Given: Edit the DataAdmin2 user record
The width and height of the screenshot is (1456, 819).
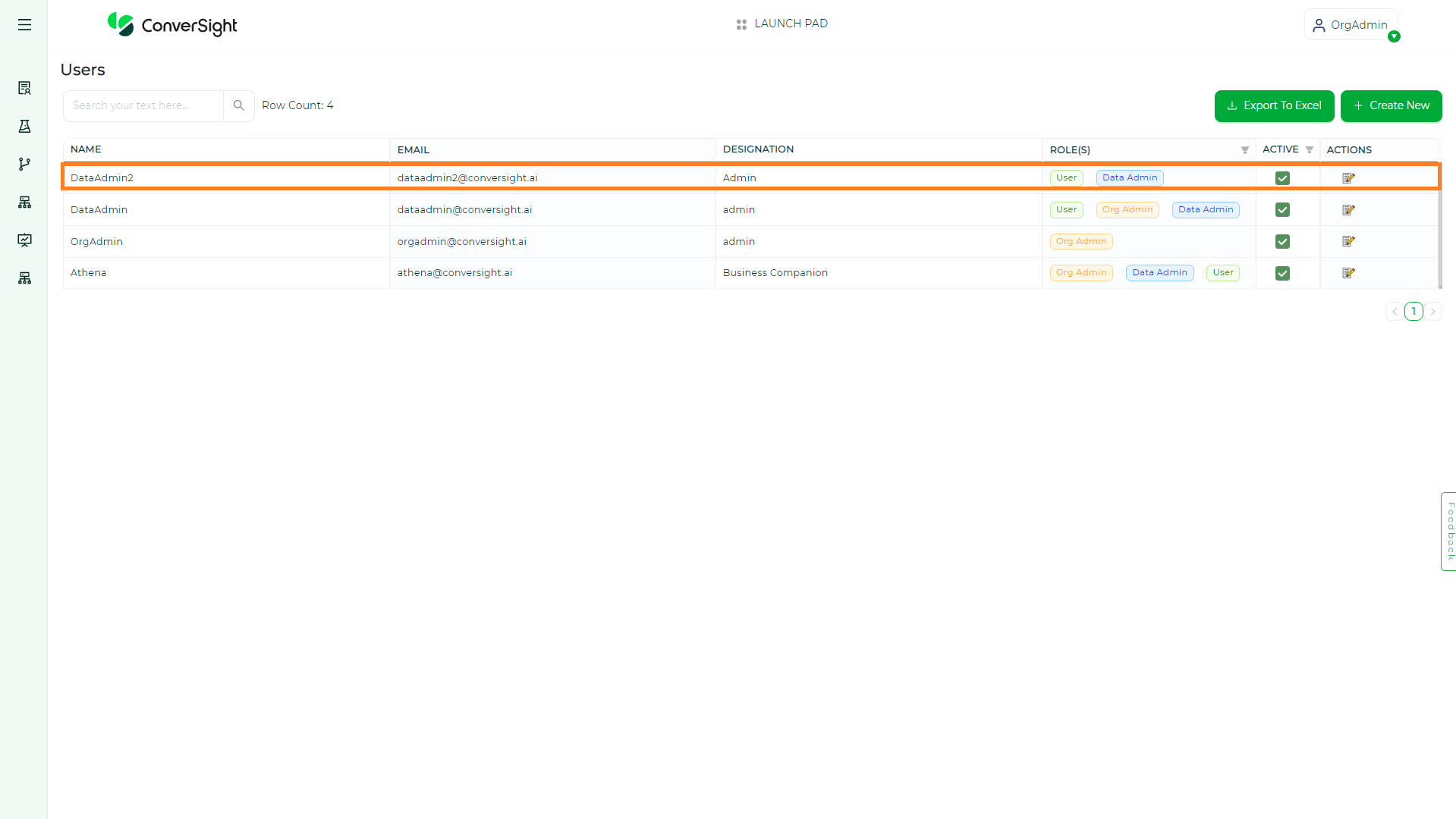Looking at the screenshot, I should click(x=1348, y=177).
